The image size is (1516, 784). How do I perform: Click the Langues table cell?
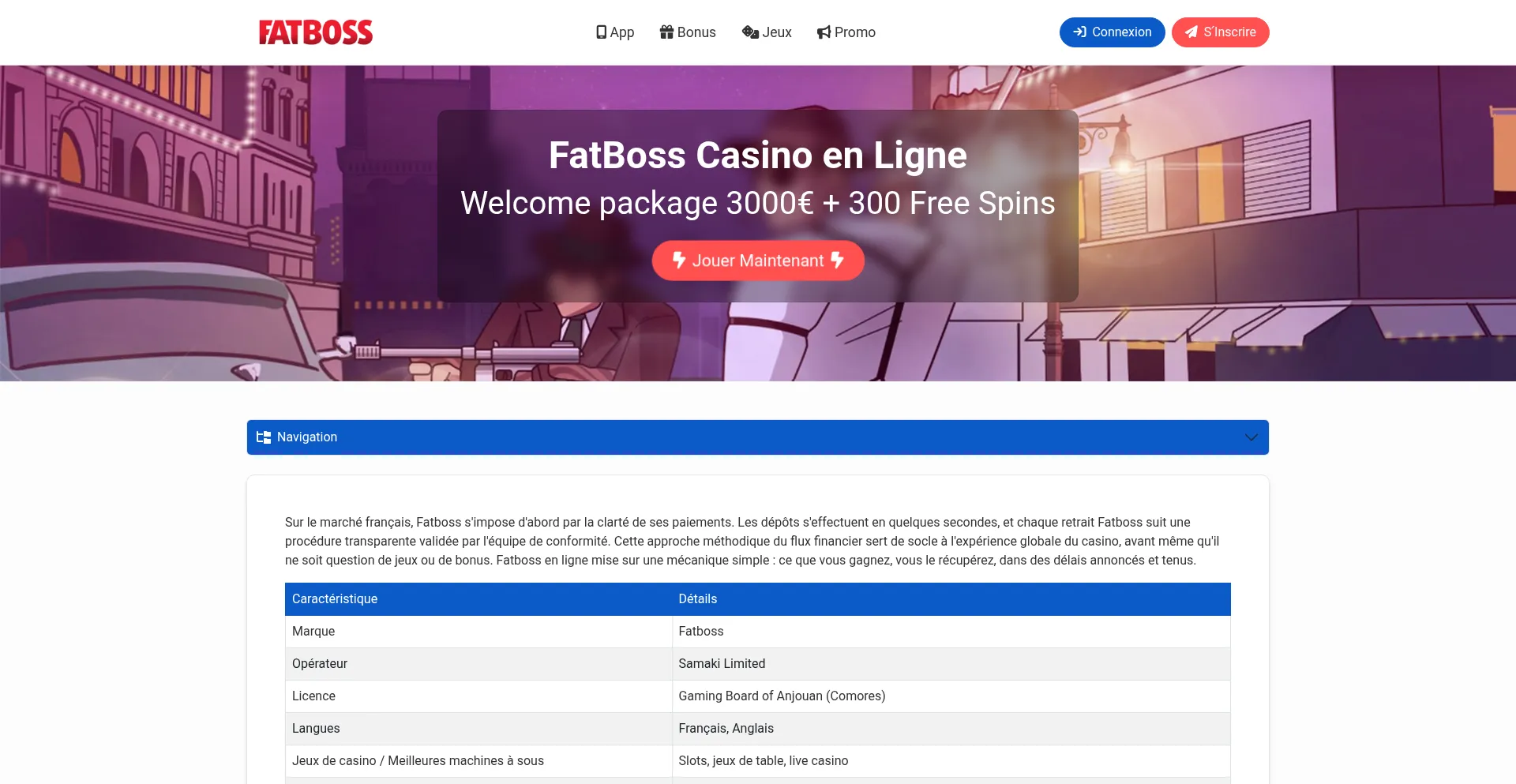point(478,729)
